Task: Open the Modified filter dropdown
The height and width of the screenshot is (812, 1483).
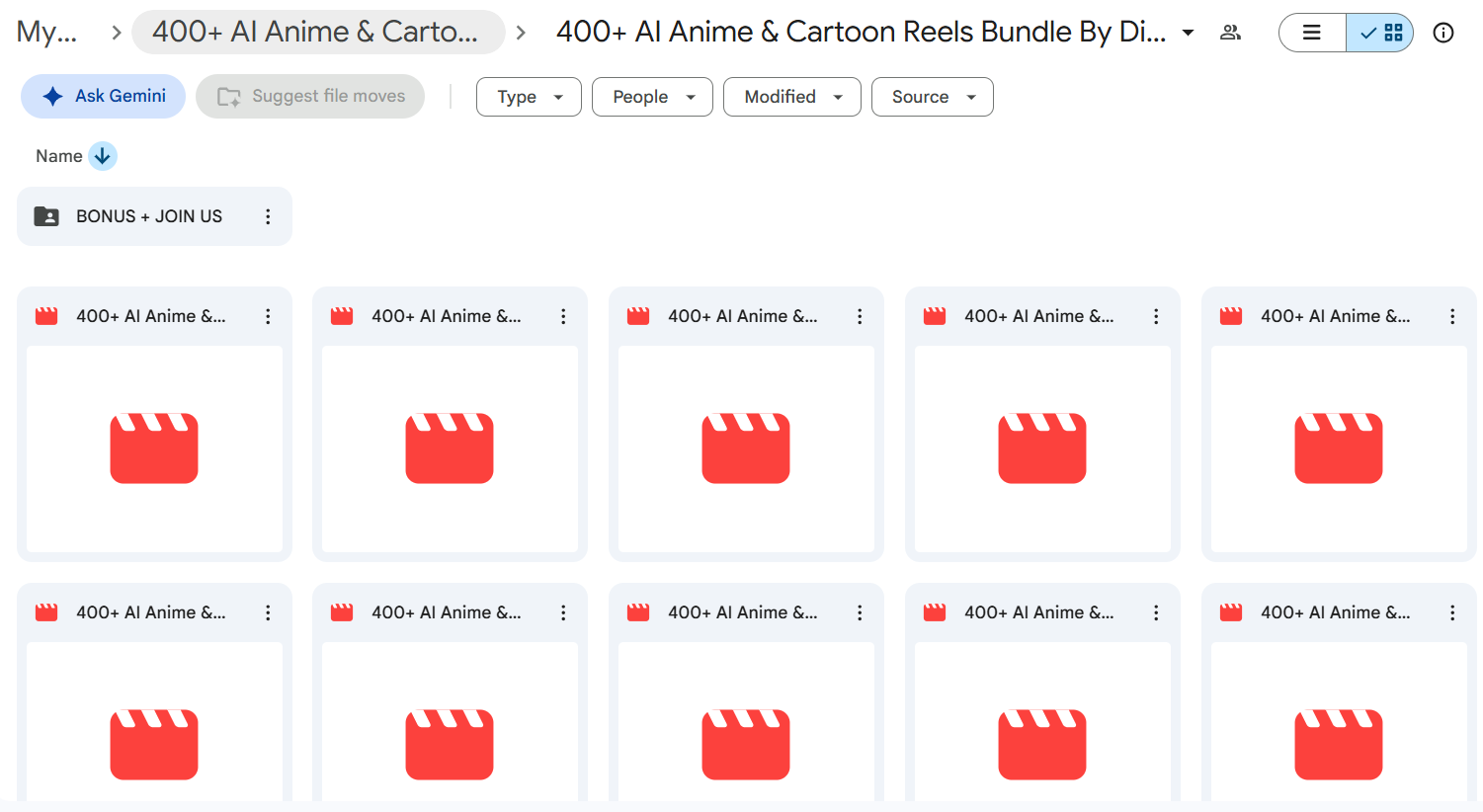Action: tap(792, 97)
